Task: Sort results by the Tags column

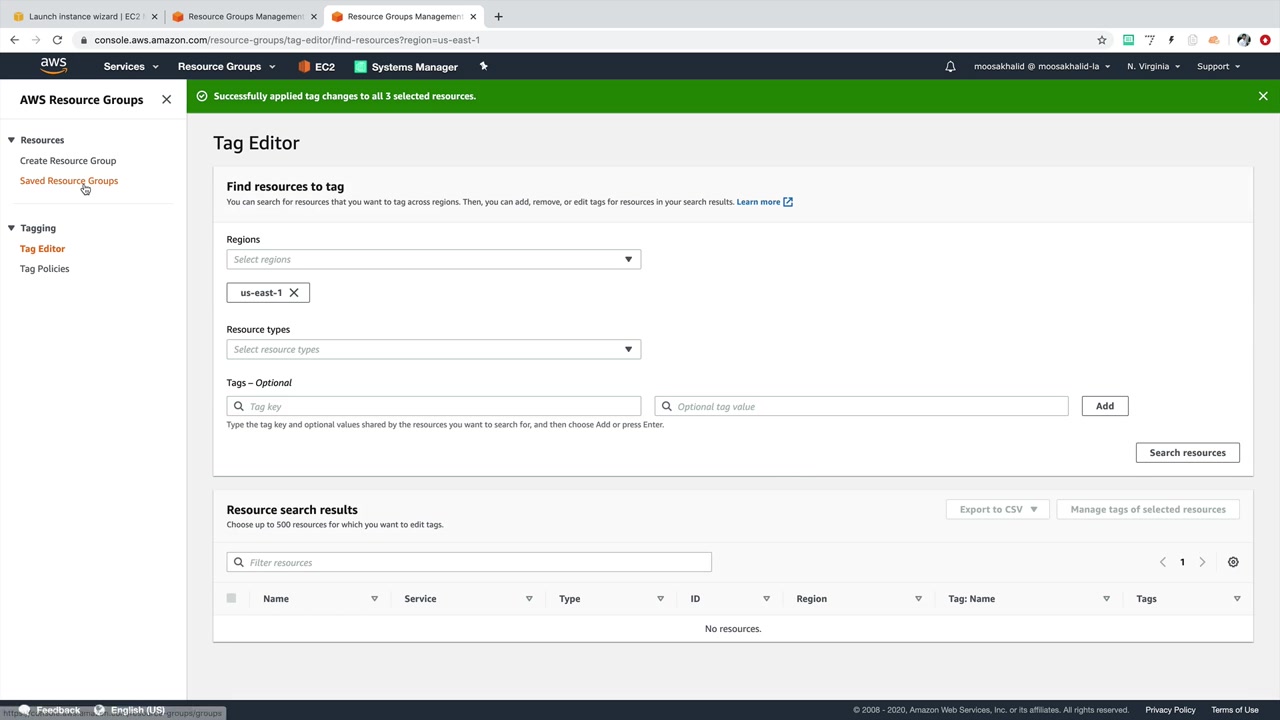Action: pyautogui.click(x=1237, y=599)
